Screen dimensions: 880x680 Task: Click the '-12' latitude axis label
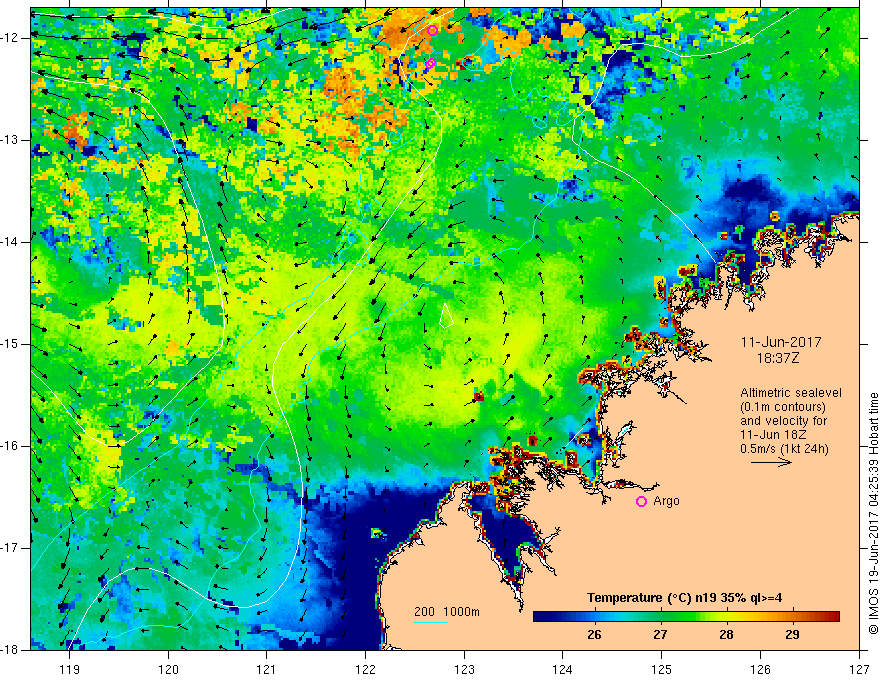coord(10,38)
